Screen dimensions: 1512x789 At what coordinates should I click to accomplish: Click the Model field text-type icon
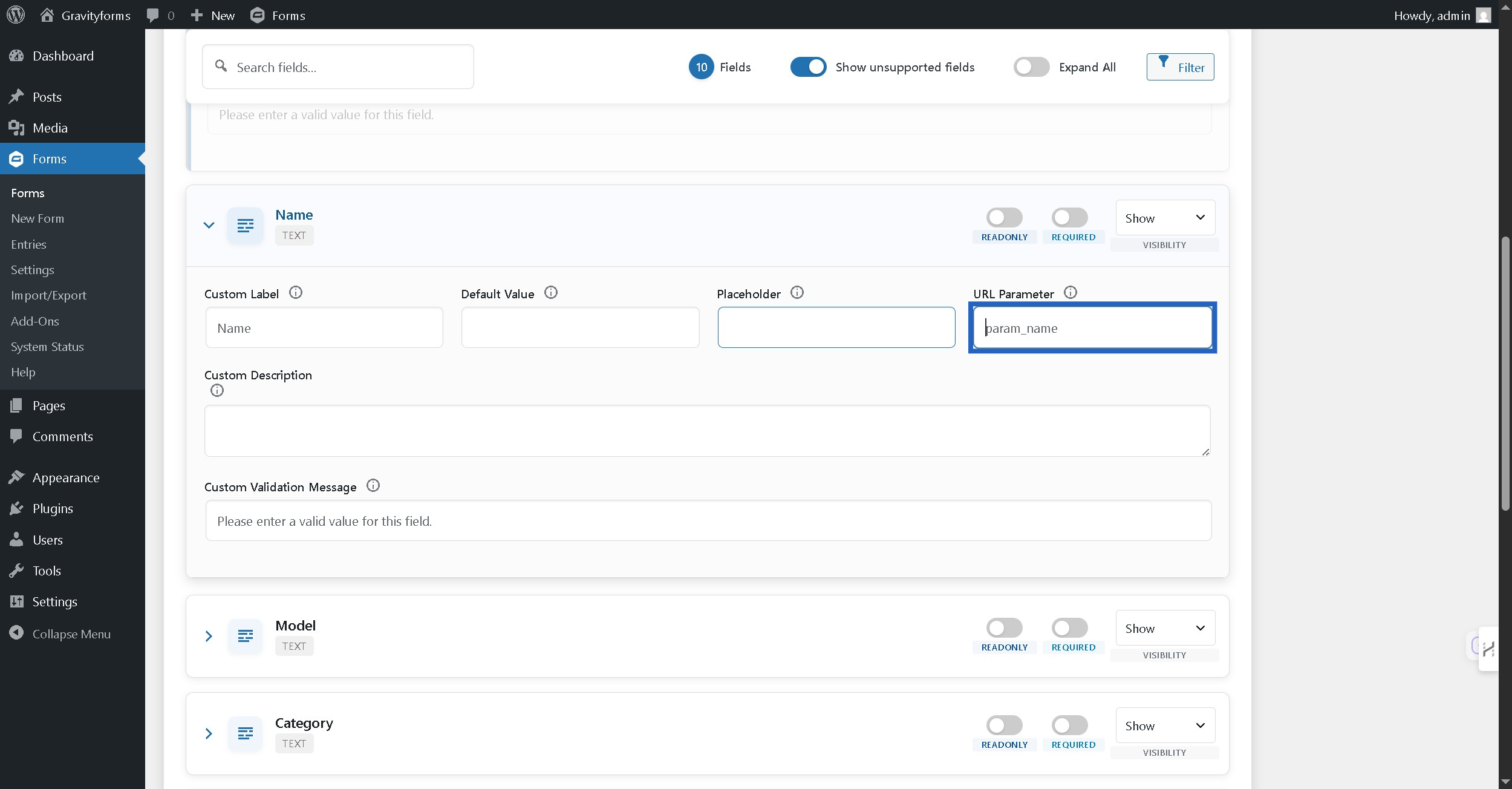point(245,636)
